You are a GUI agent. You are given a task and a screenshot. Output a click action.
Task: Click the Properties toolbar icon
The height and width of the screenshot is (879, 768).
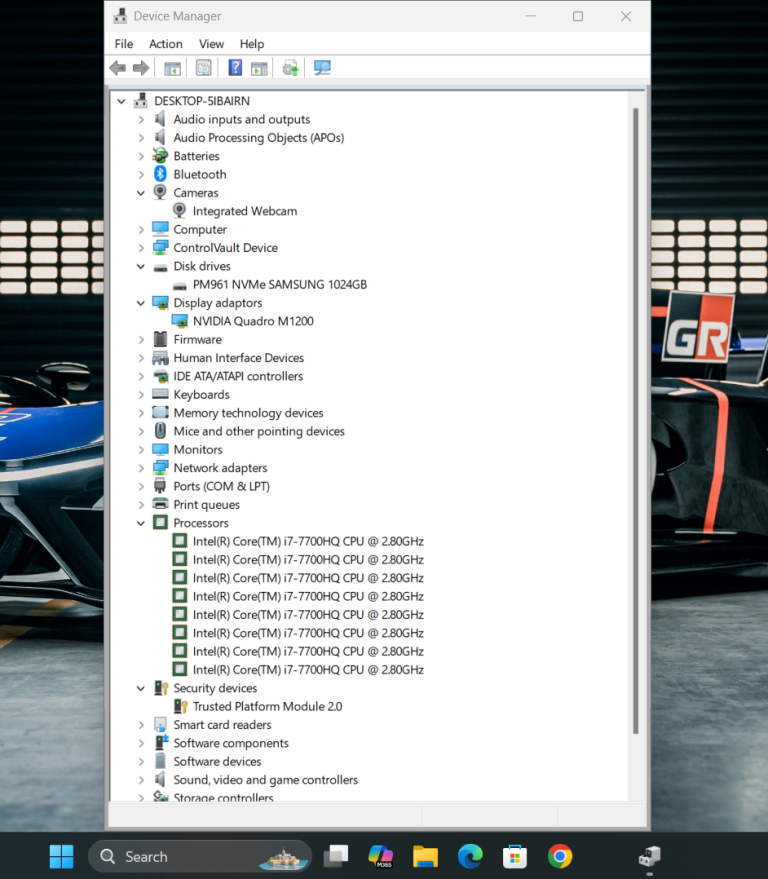point(203,68)
